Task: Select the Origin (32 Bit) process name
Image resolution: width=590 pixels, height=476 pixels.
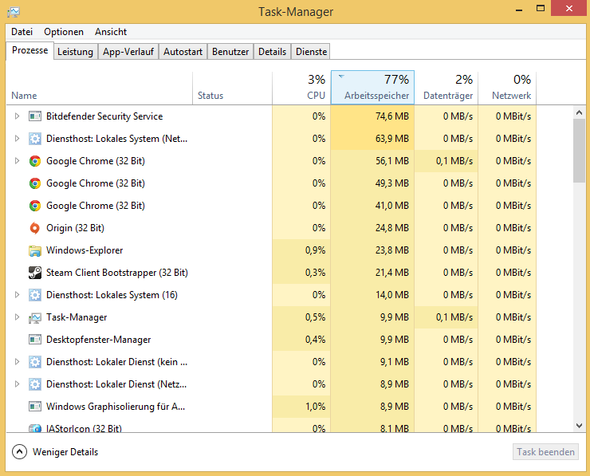Action: [x=75, y=228]
